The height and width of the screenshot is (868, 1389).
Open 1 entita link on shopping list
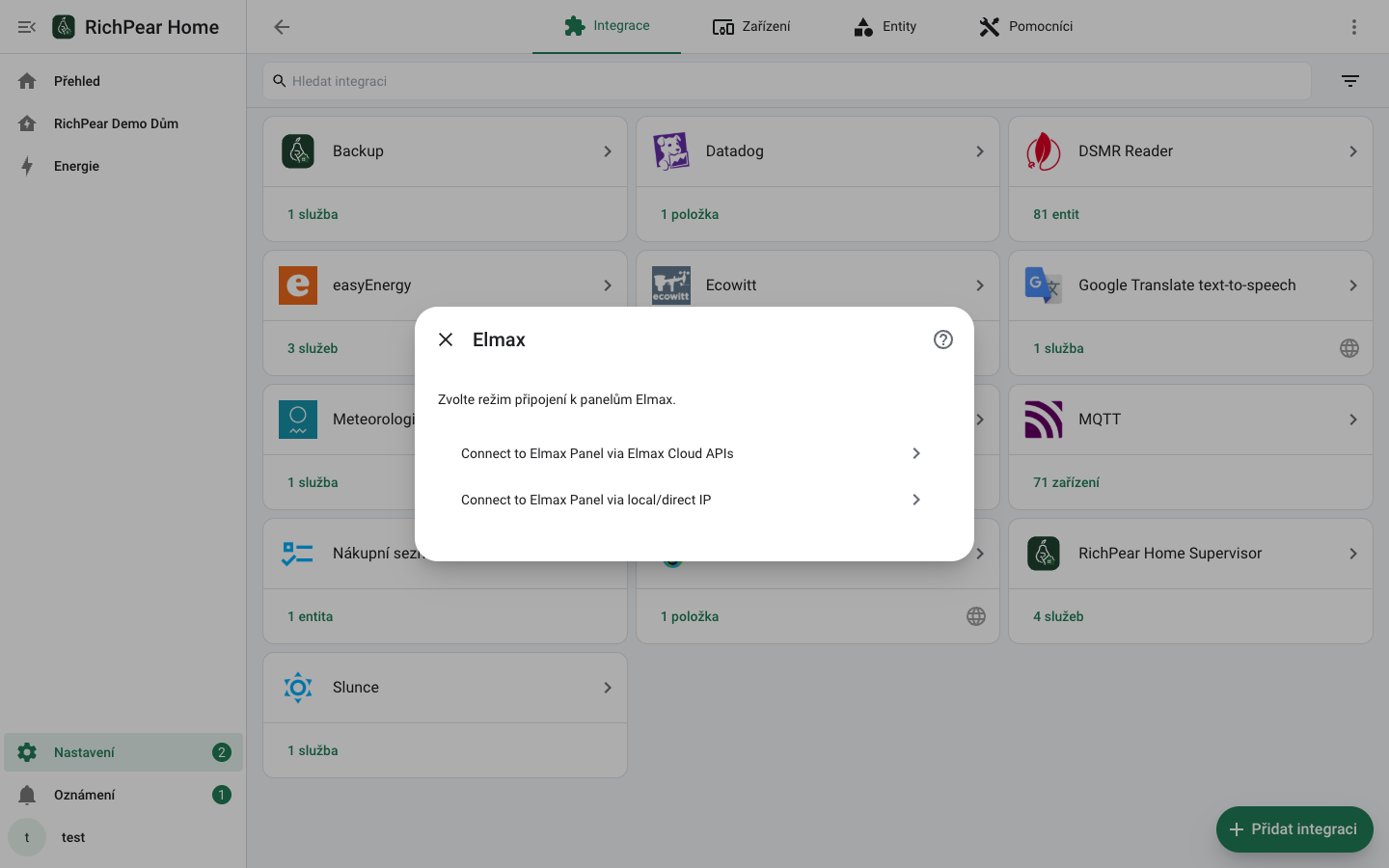pyautogui.click(x=310, y=616)
